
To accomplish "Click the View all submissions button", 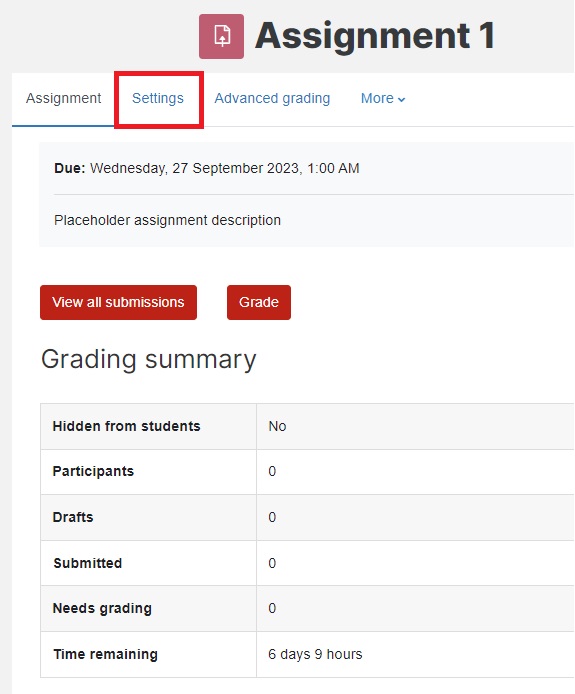I will 118,302.
